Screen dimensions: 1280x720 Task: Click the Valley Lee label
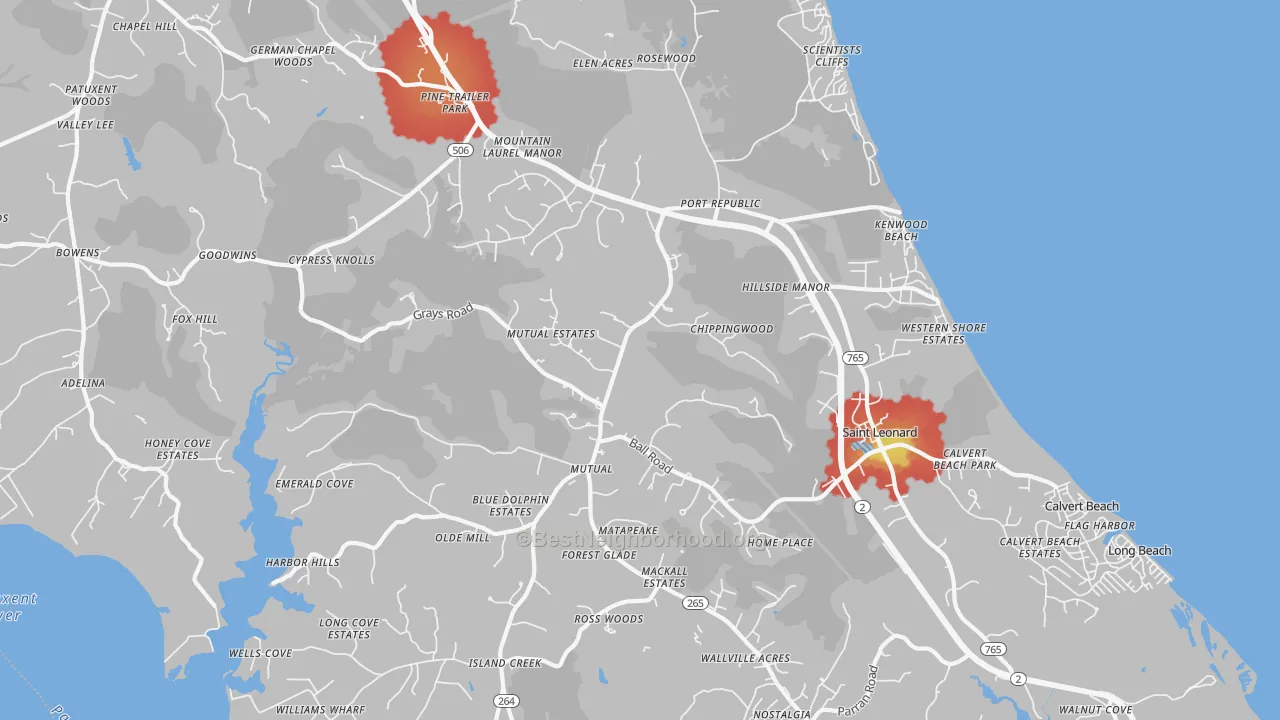(85, 125)
